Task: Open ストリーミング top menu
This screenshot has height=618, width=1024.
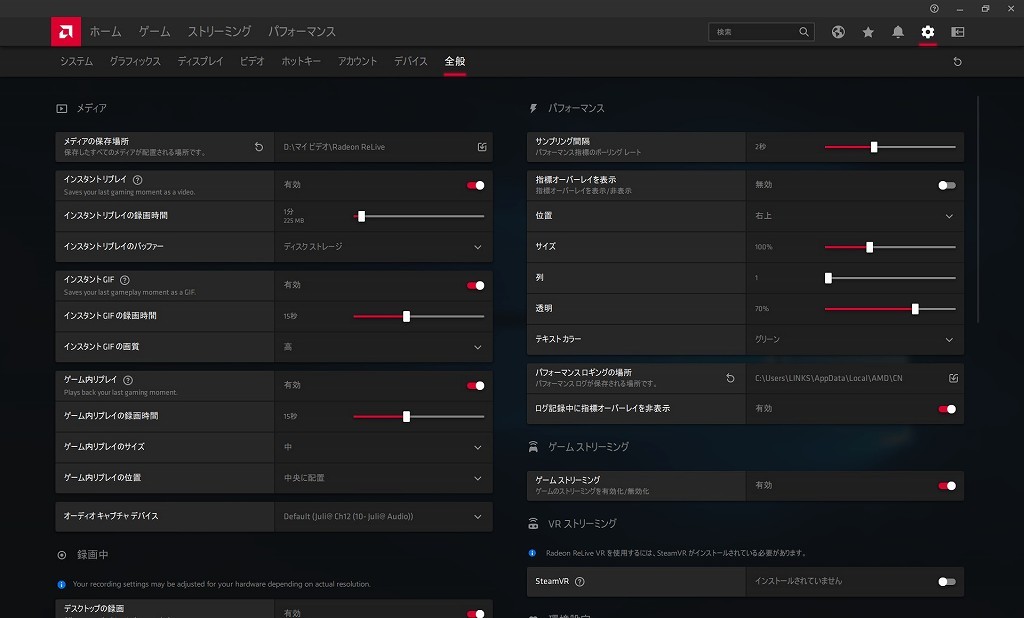Action: point(219,32)
